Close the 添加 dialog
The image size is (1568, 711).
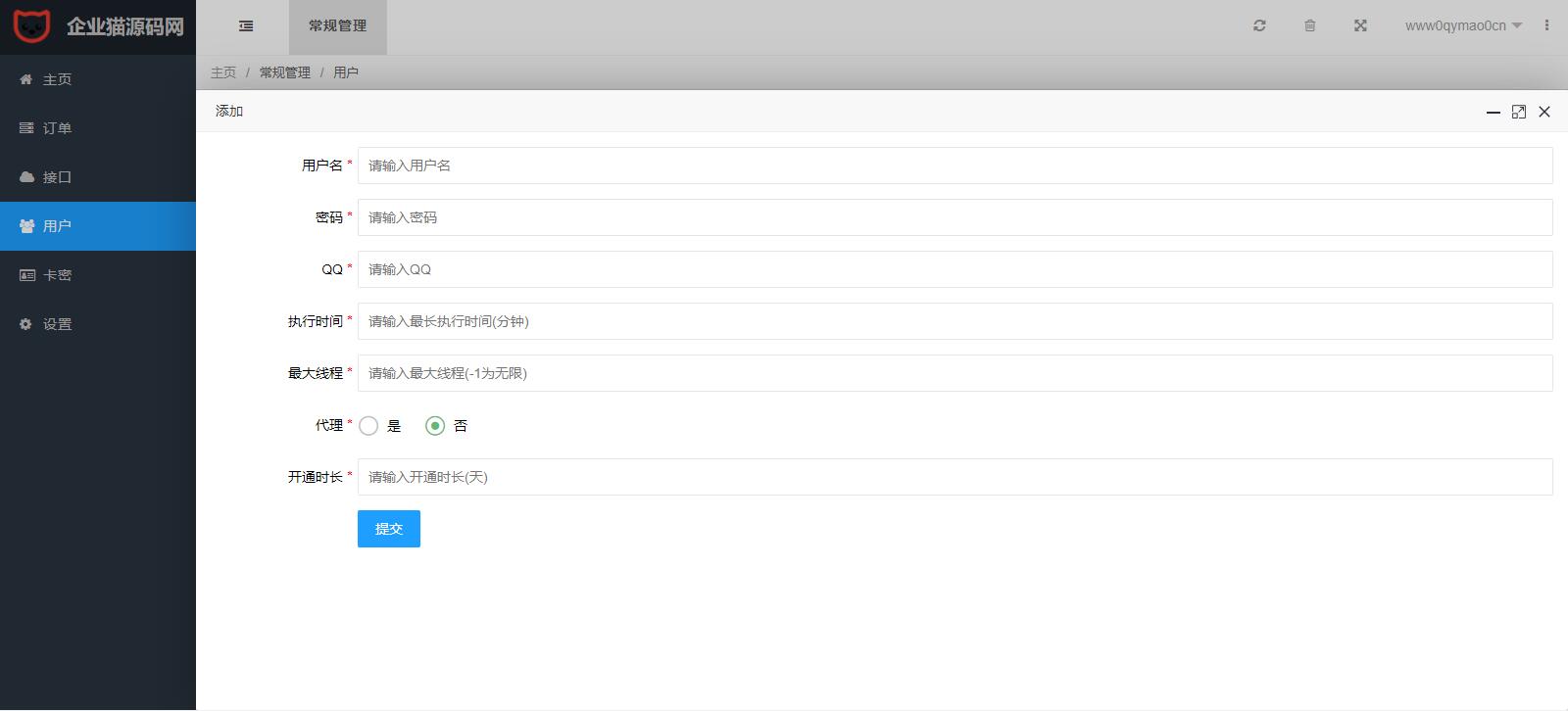(x=1544, y=112)
